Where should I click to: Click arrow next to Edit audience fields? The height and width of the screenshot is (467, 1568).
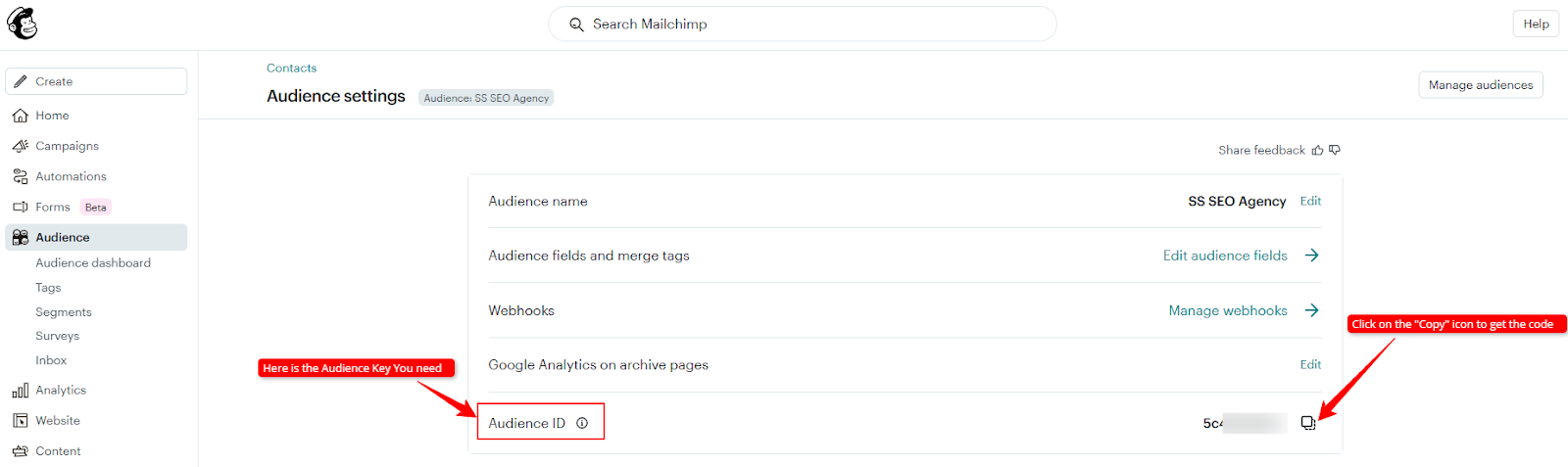click(1311, 256)
